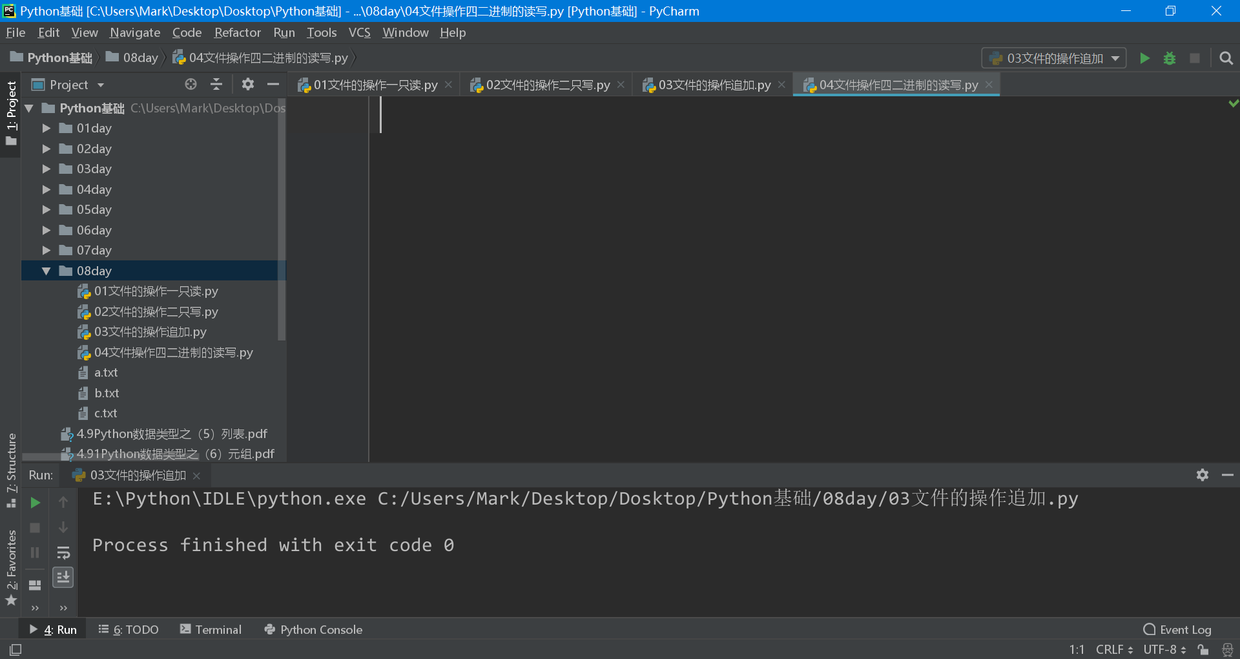Open the VCS menu
Viewport: 1240px width, 659px height.
point(359,32)
